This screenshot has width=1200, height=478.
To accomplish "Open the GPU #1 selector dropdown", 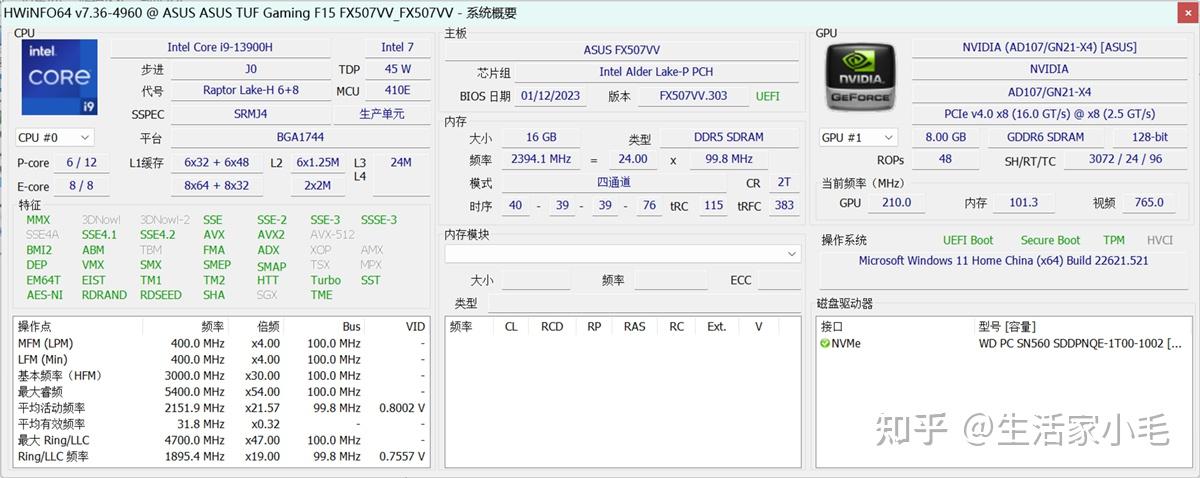I will [x=857, y=137].
